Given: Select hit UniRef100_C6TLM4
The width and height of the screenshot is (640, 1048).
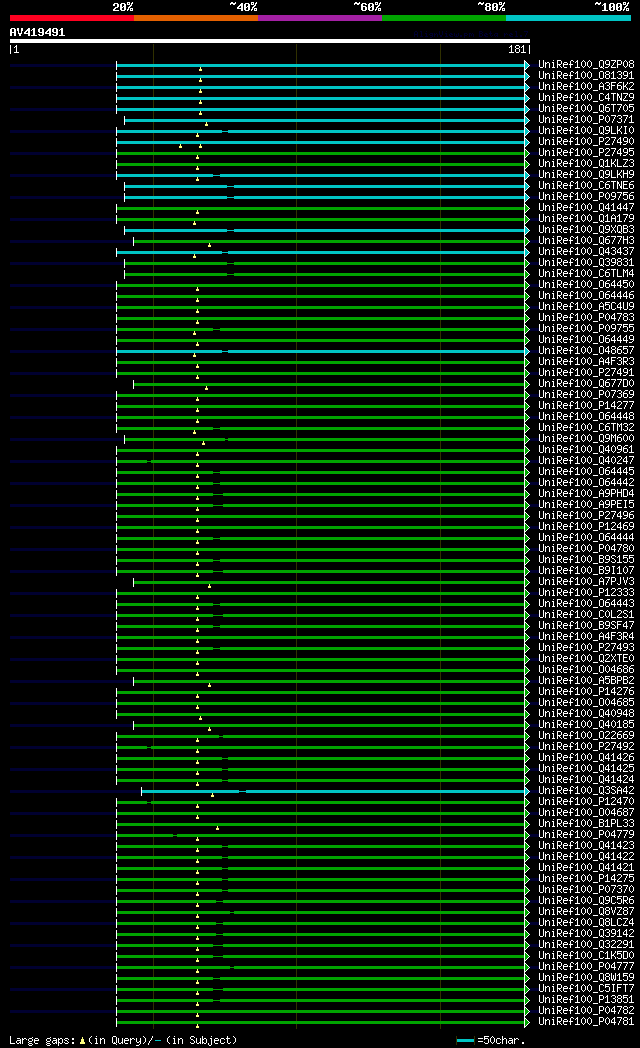Looking at the screenshot, I should click(x=587, y=273).
